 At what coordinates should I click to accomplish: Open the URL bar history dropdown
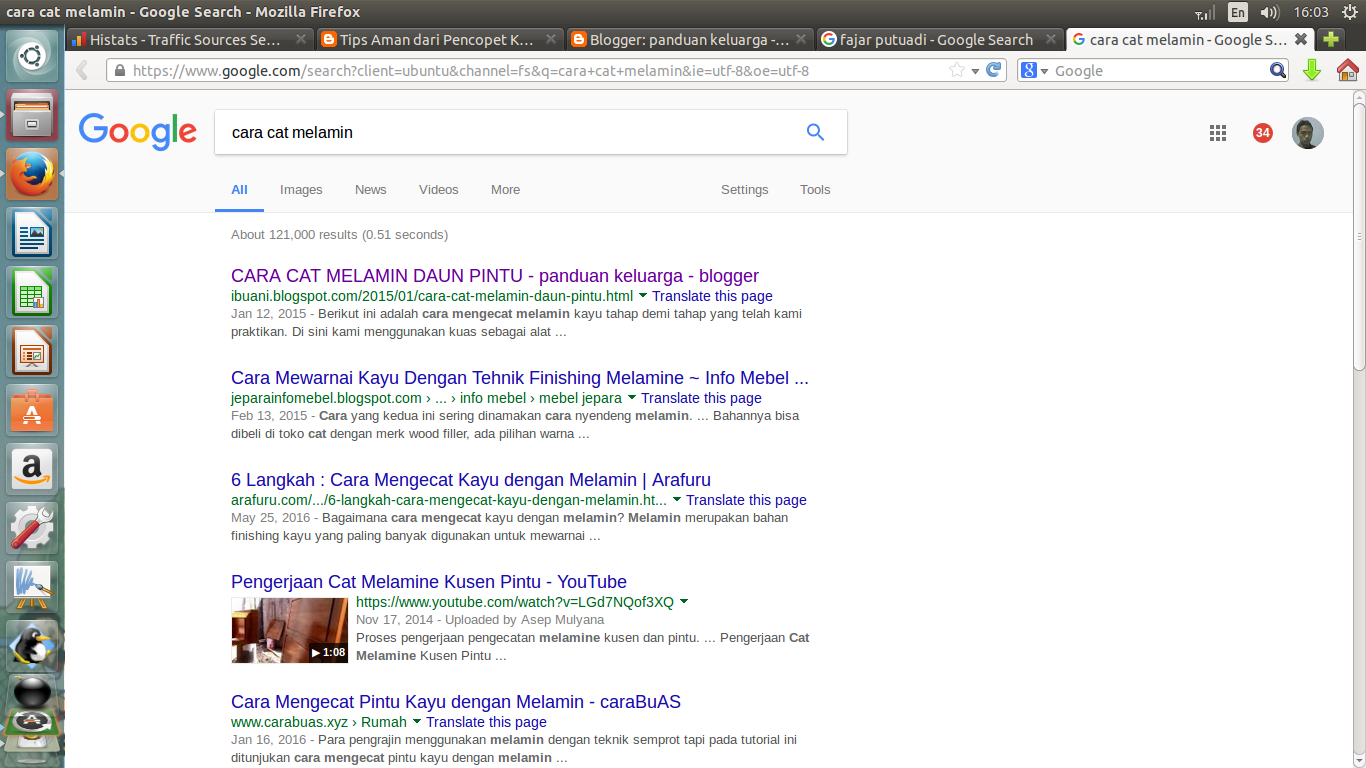[975, 71]
